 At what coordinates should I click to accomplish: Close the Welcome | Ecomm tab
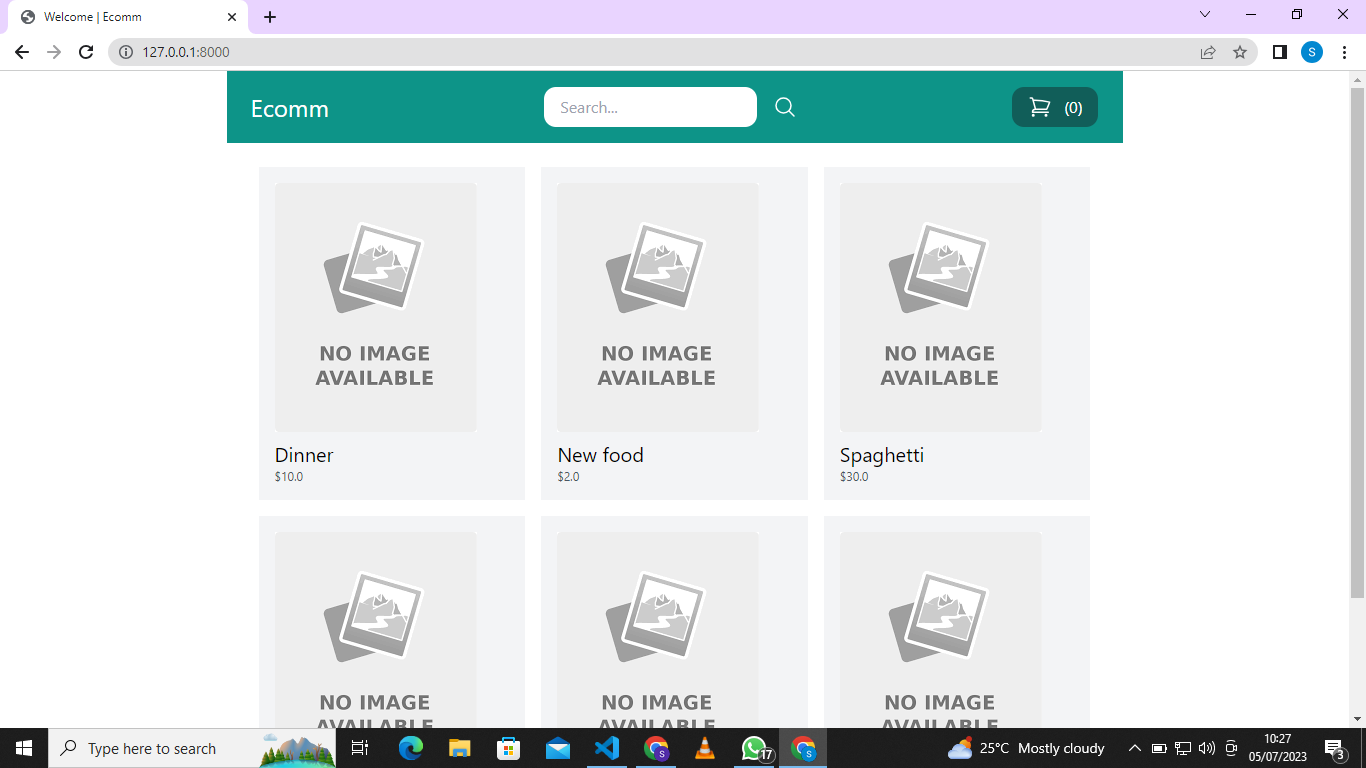point(232,17)
